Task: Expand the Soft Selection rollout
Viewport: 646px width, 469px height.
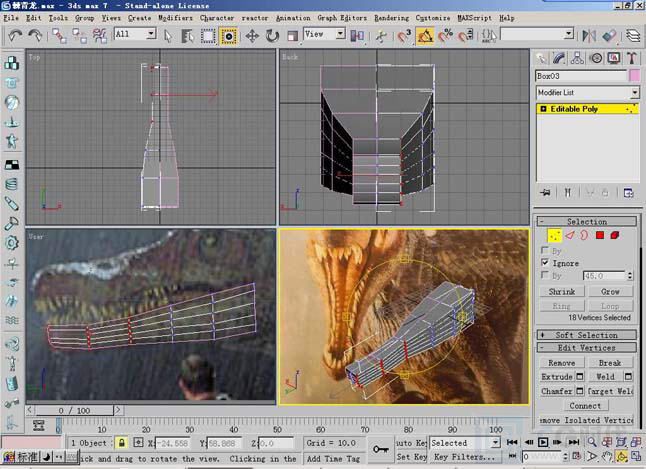Action: pos(586,335)
